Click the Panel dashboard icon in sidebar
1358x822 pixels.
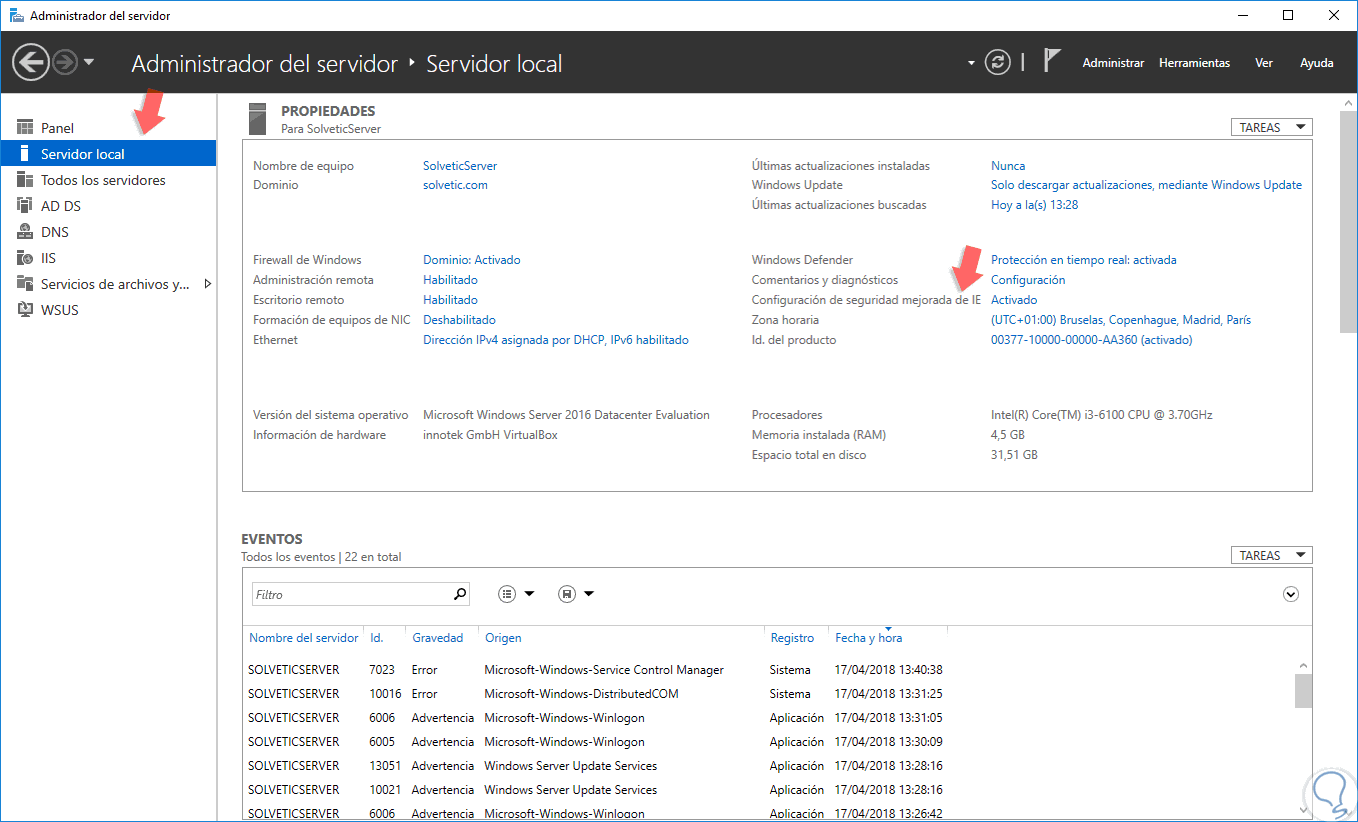point(25,128)
